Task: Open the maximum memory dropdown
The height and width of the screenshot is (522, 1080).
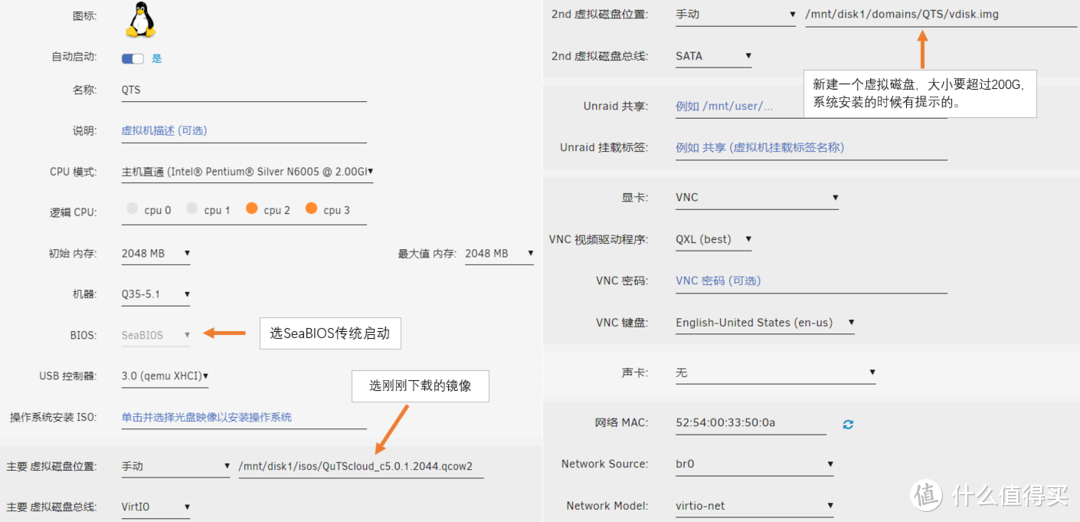Action: 499,253
